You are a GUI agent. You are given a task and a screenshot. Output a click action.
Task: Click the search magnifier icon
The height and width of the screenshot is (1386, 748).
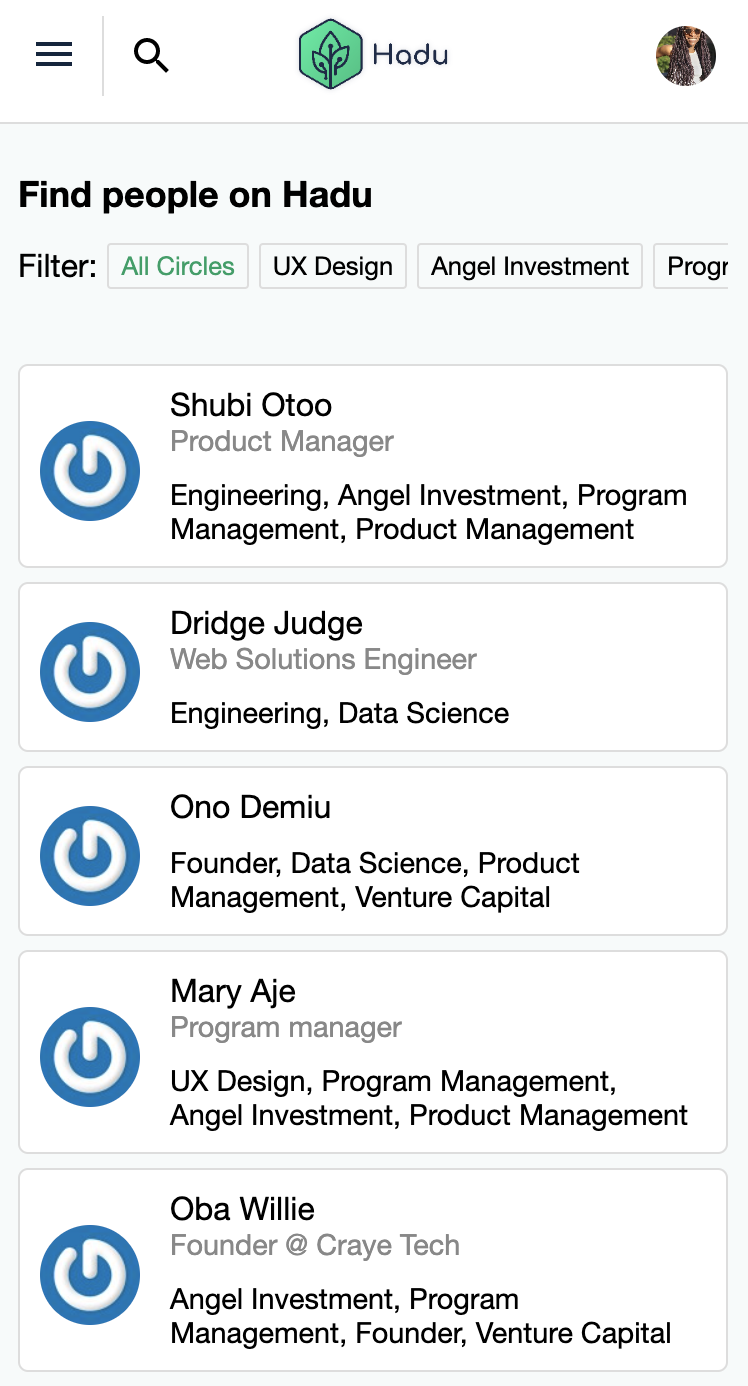pyautogui.click(x=151, y=55)
